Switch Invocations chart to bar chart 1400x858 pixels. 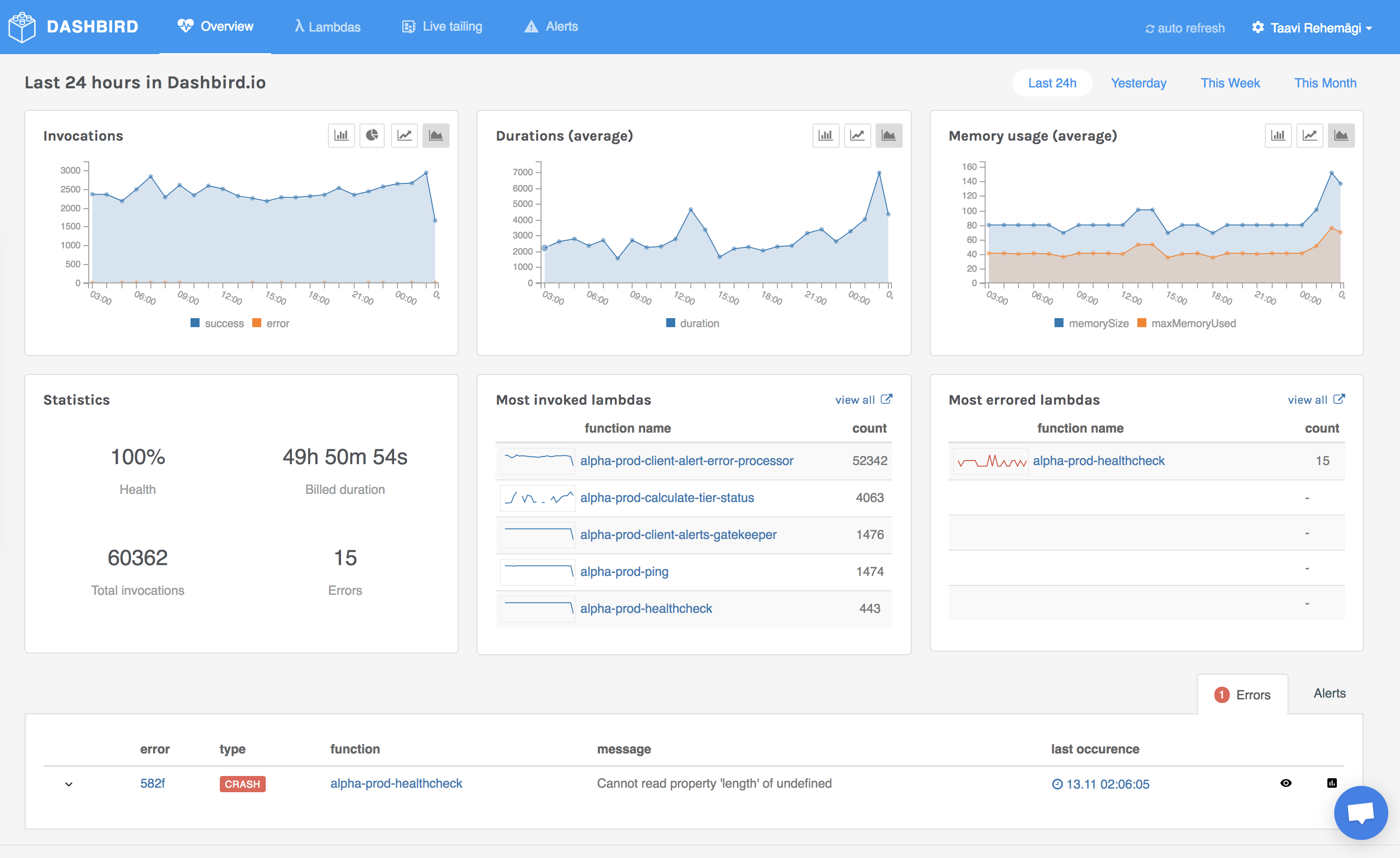point(341,135)
